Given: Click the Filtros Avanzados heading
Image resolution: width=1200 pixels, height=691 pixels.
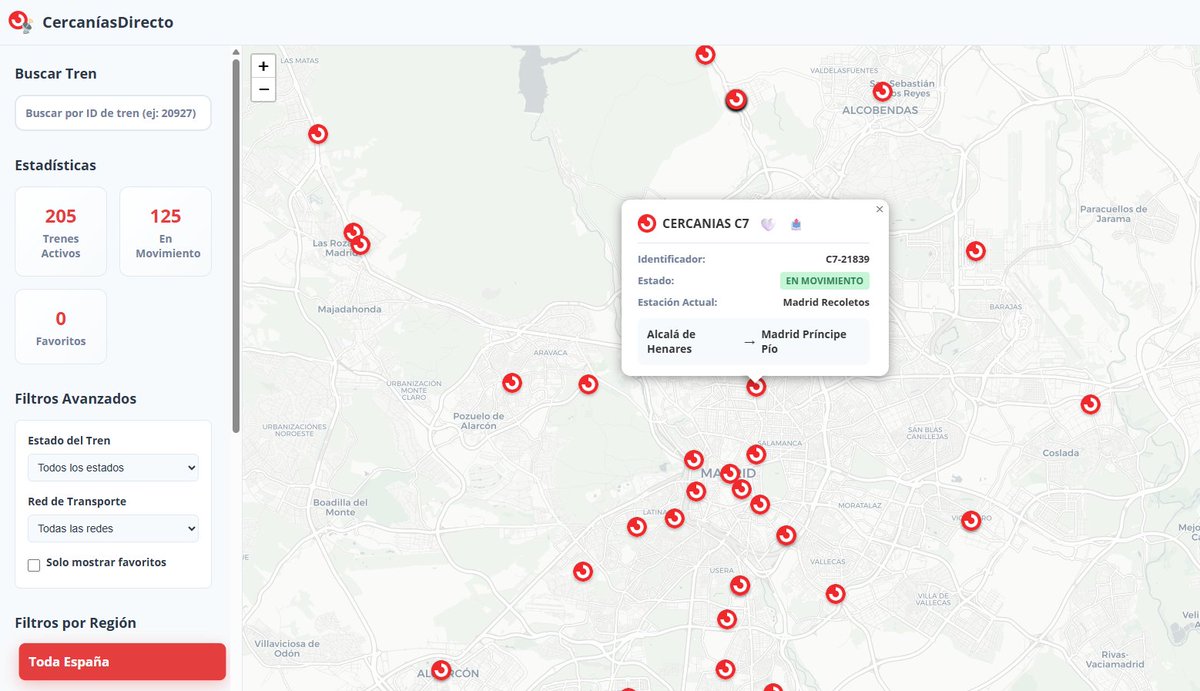Looking at the screenshot, I should (x=76, y=399).
